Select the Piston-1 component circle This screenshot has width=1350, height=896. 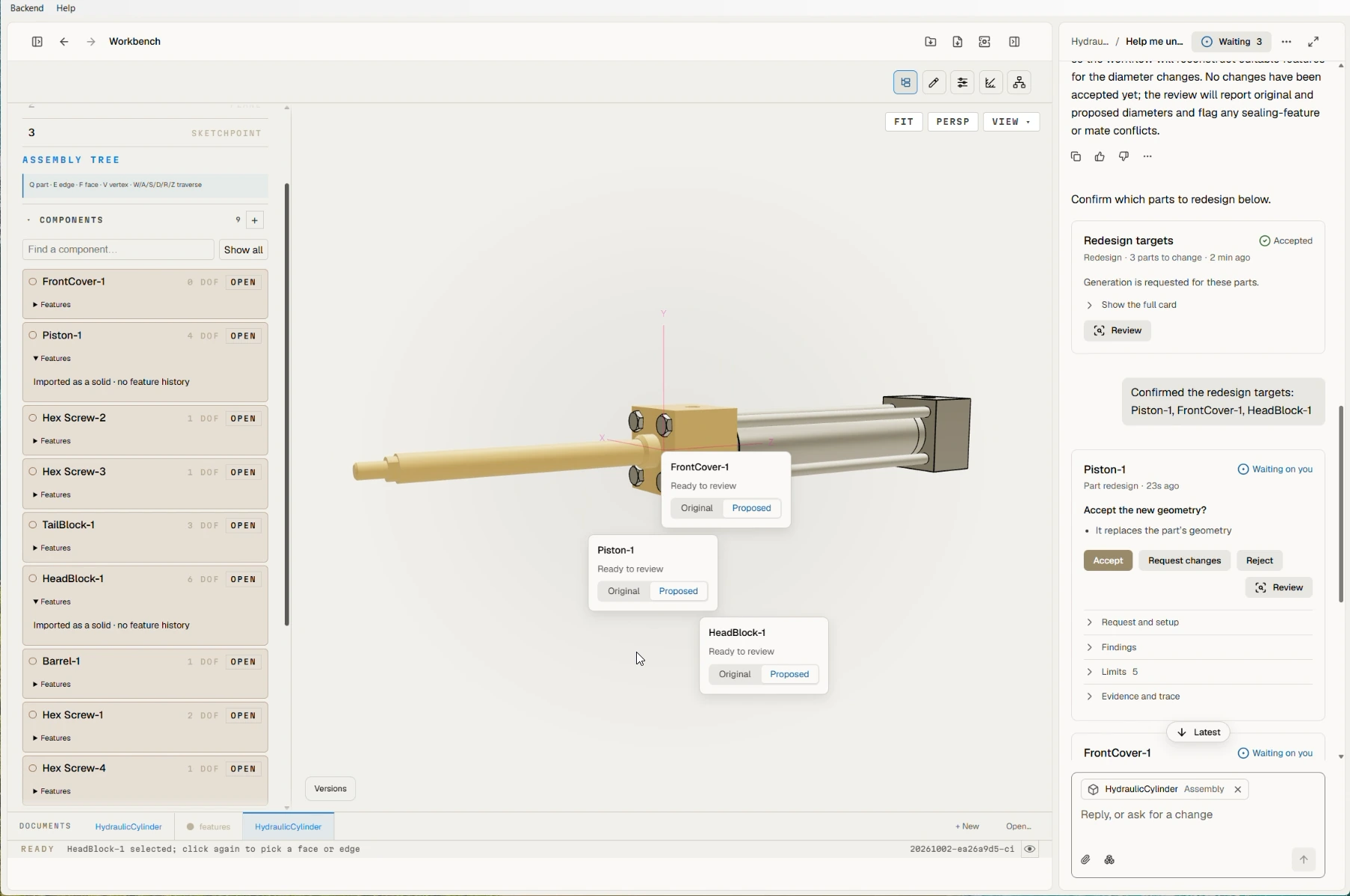[x=33, y=336]
